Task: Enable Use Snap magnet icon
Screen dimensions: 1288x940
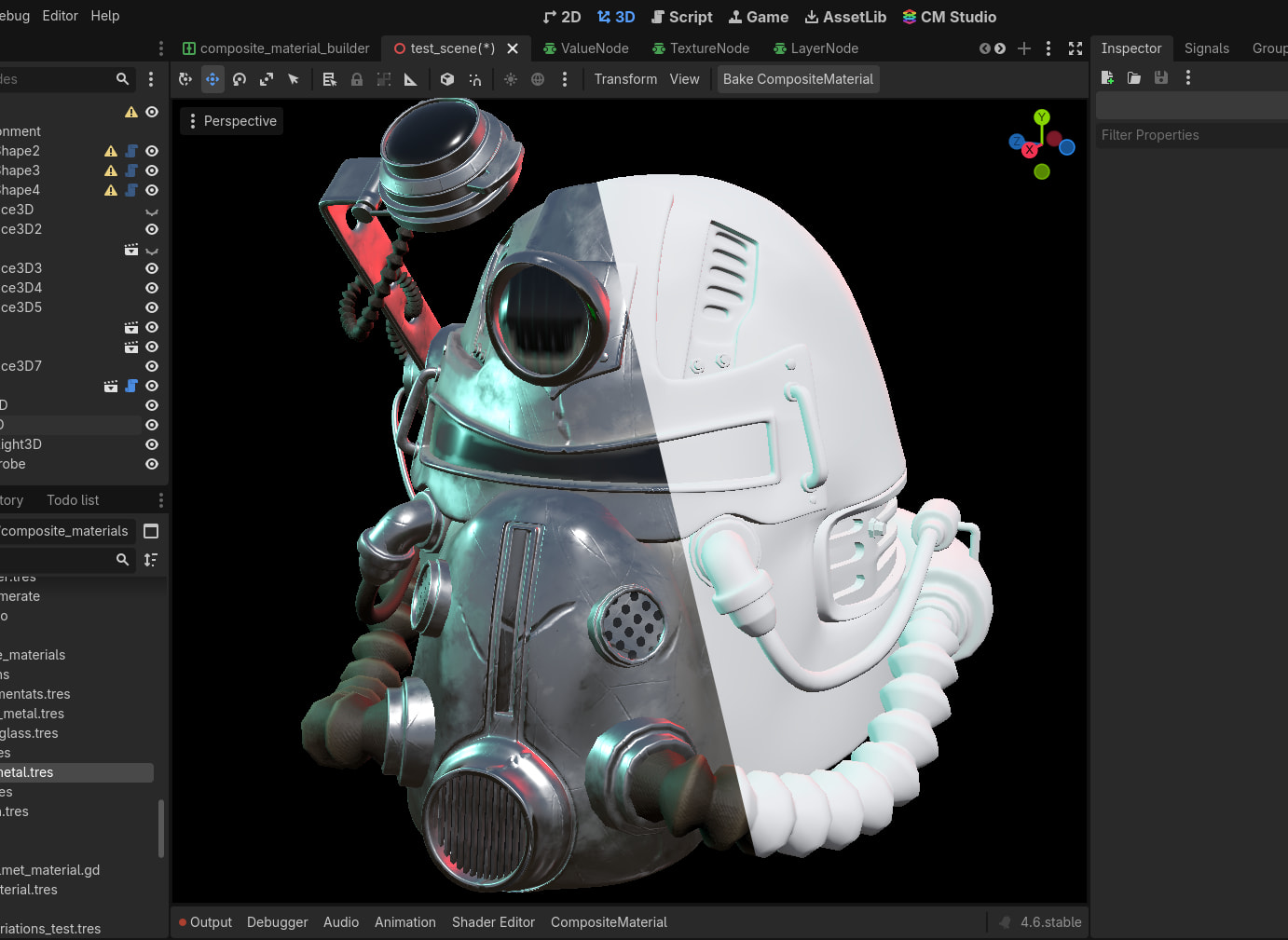Action: coord(475,80)
